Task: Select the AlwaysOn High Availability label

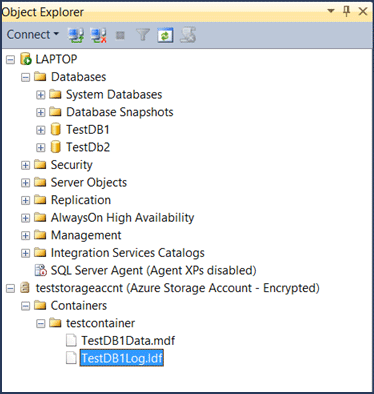Action: pos(122,218)
